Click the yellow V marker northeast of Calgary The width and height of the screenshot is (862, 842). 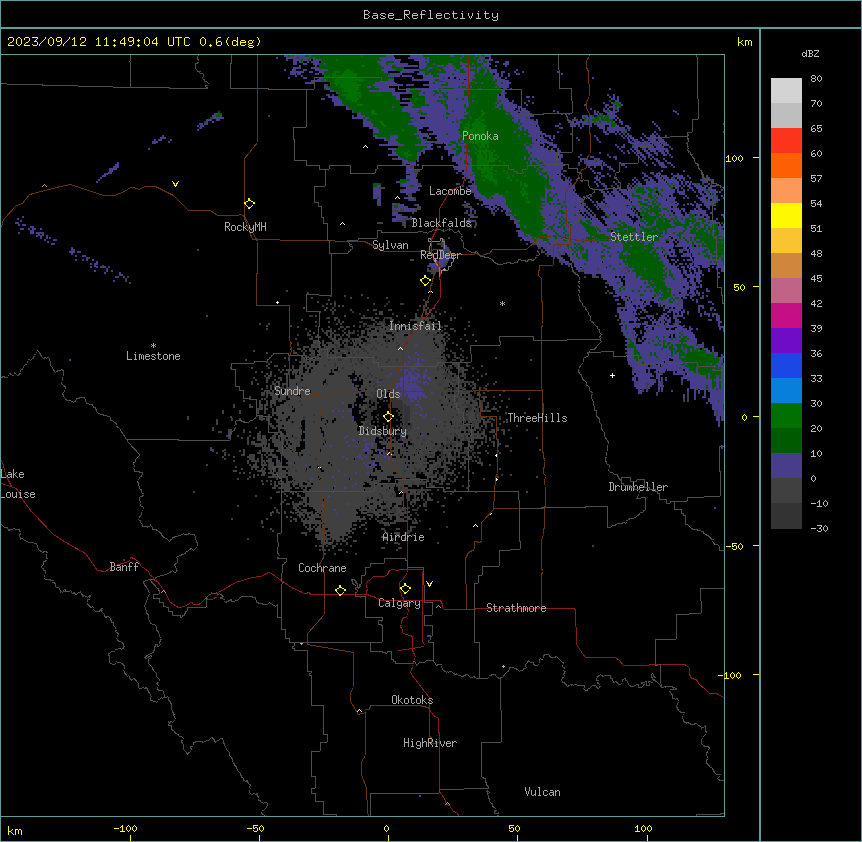point(429,584)
